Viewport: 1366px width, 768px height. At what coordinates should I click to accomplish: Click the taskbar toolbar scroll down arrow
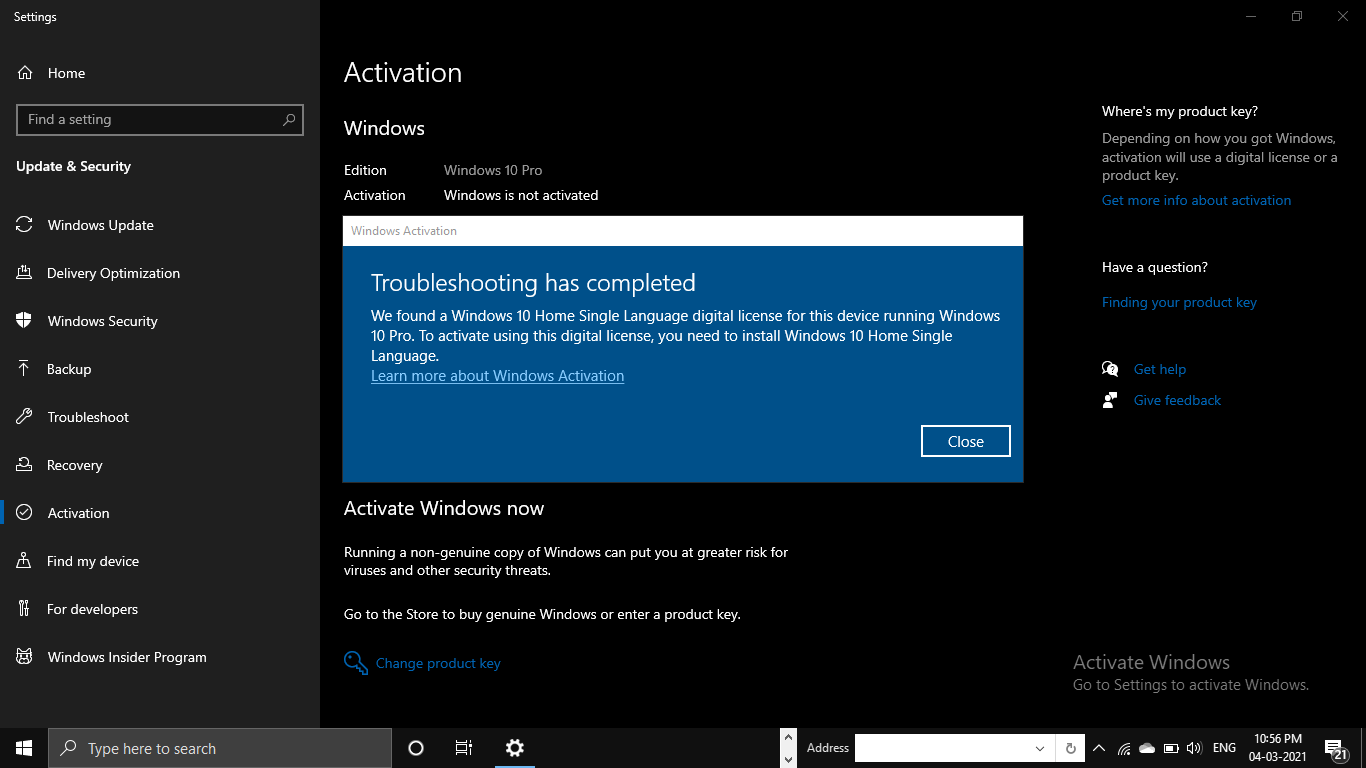pos(787,759)
